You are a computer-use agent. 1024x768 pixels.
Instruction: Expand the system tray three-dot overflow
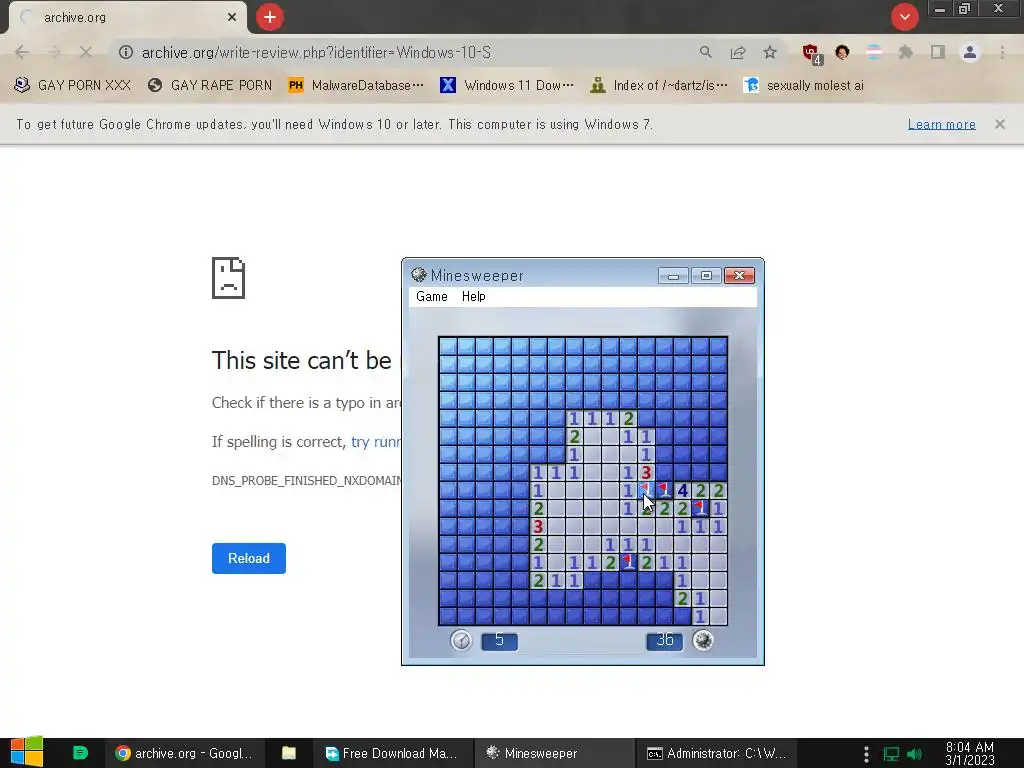pyautogui.click(x=866, y=754)
